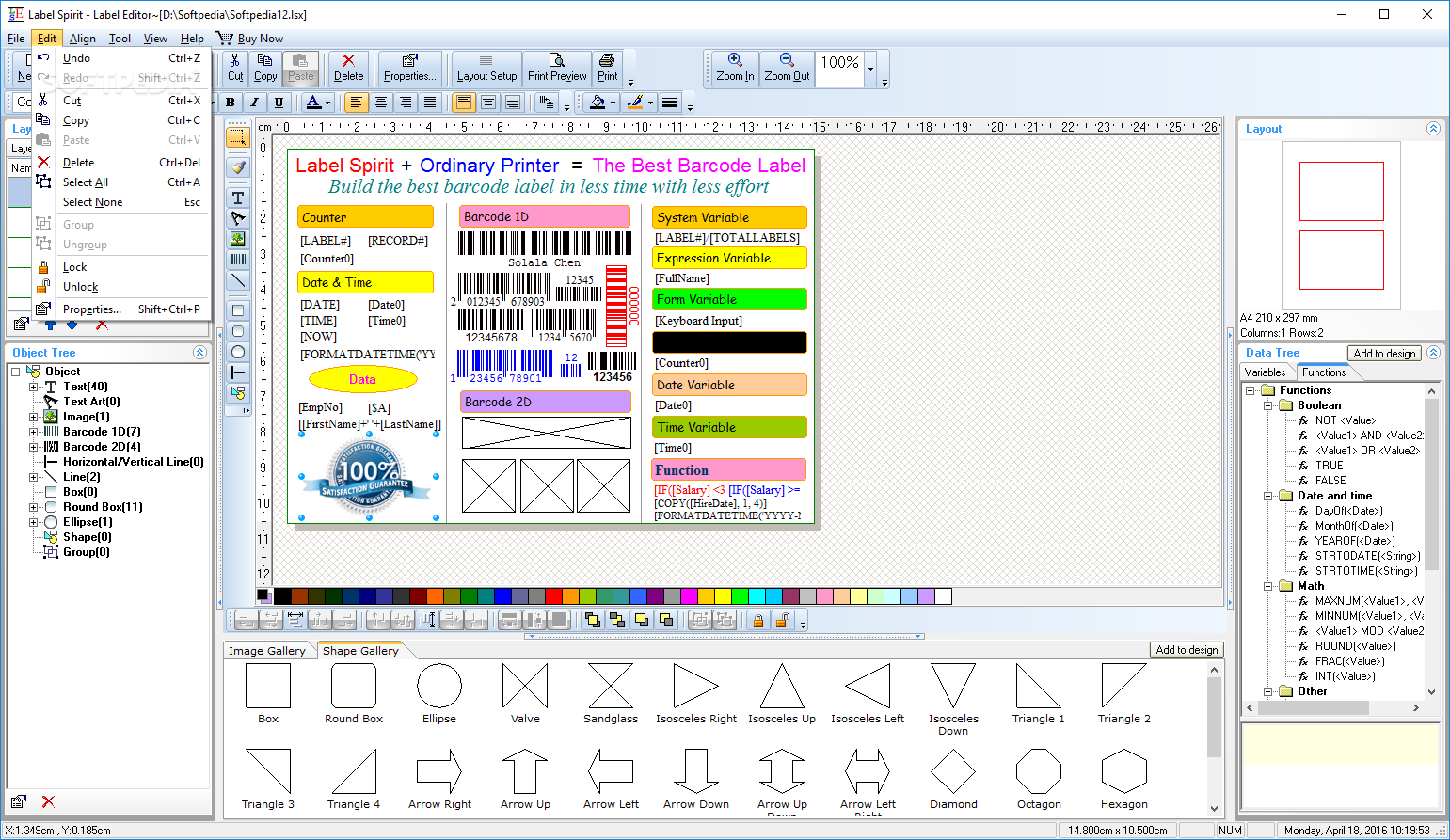The image size is (1450, 840).
Task: Click the lock icon in the arrange toolbar
Action: 758,620
